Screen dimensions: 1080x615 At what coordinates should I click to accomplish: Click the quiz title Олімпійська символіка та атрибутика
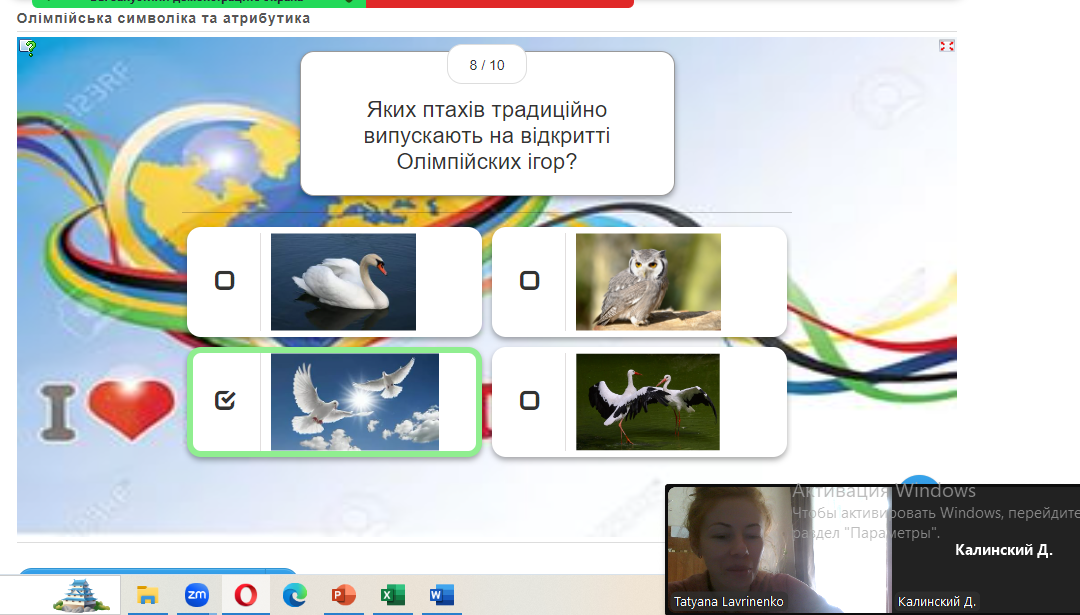pyautogui.click(x=163, y=19)
